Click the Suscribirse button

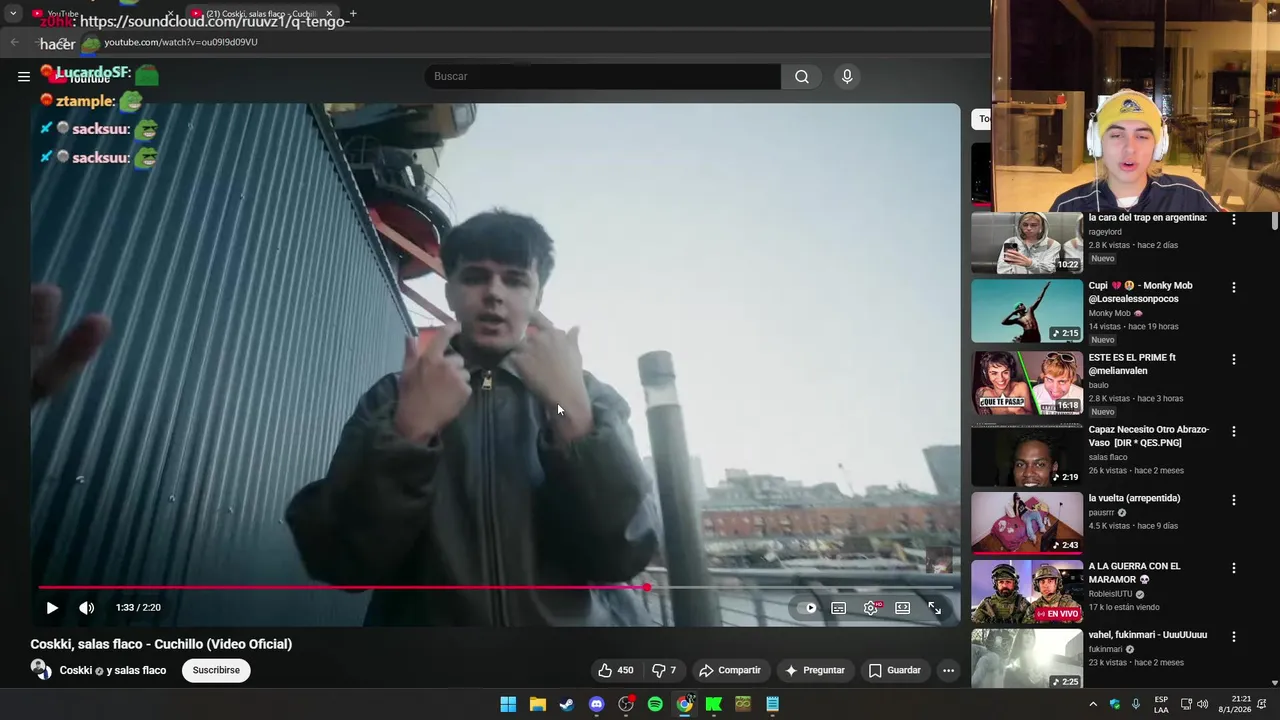click(216, 670)
